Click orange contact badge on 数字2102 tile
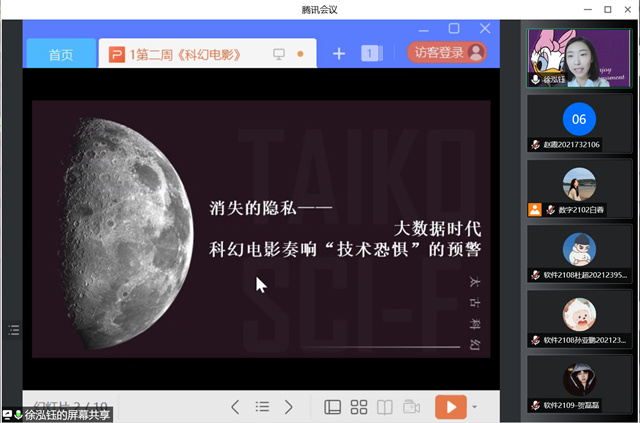The image size is (640, 423). pos(535,210)
